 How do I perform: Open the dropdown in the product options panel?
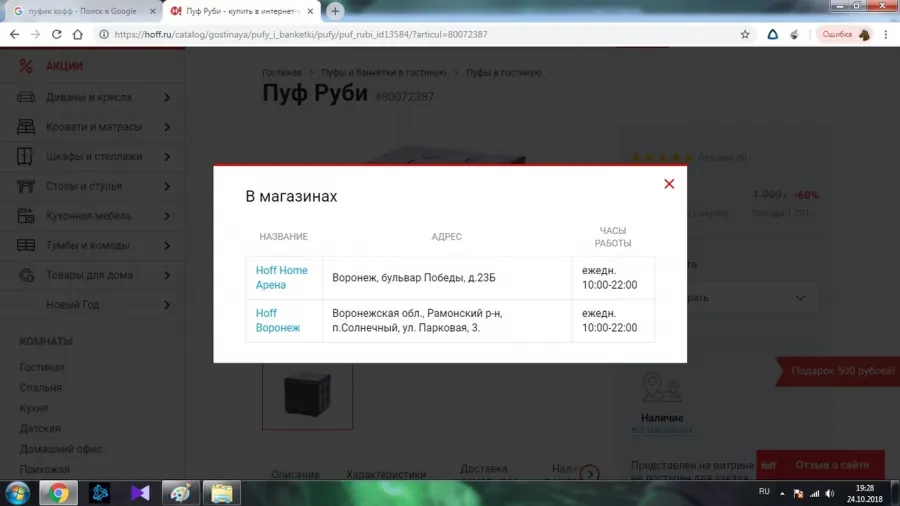click(x=752, y=298)
